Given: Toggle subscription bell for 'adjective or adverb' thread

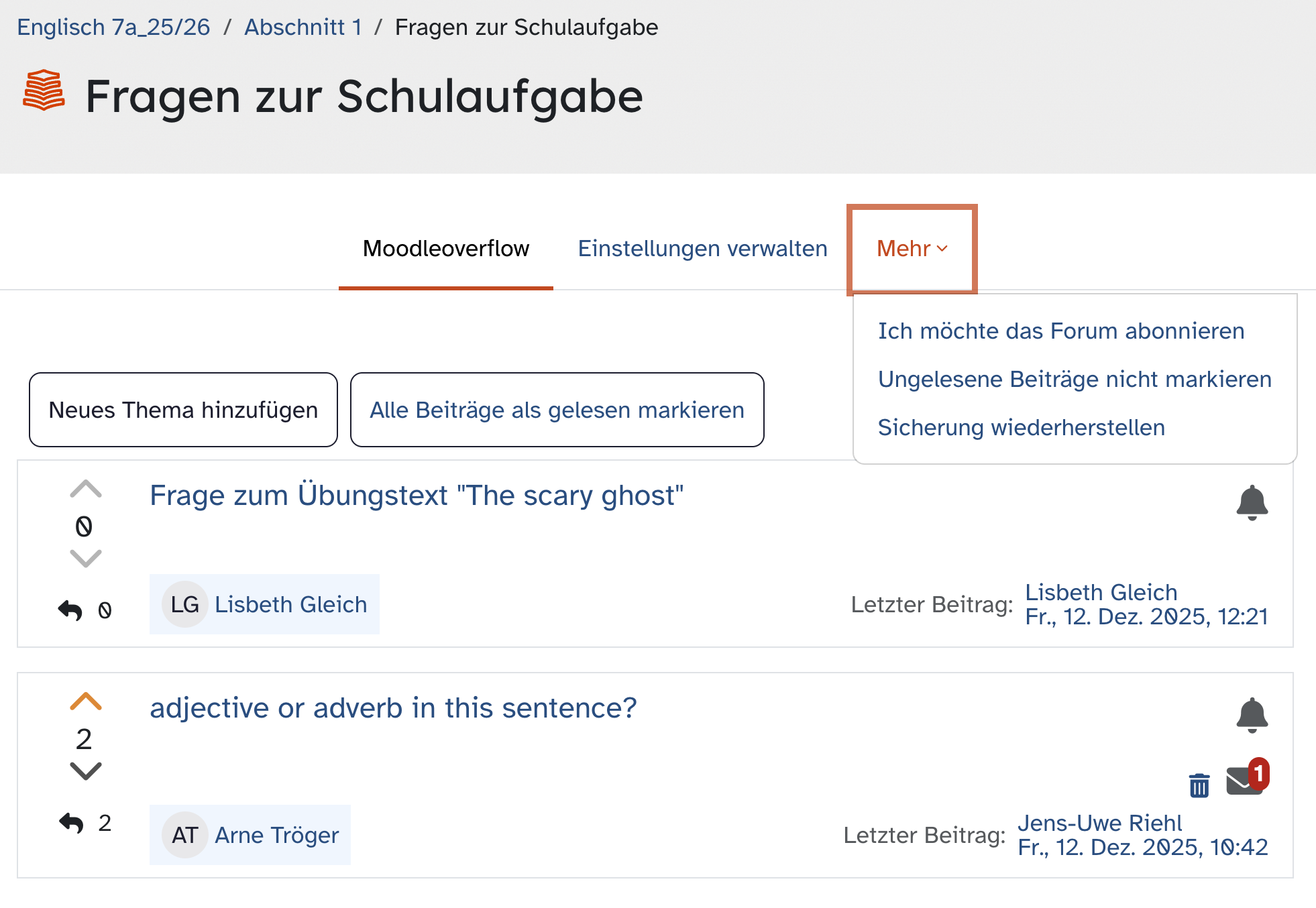Looking at the screenshot, I should (1252, 715).
